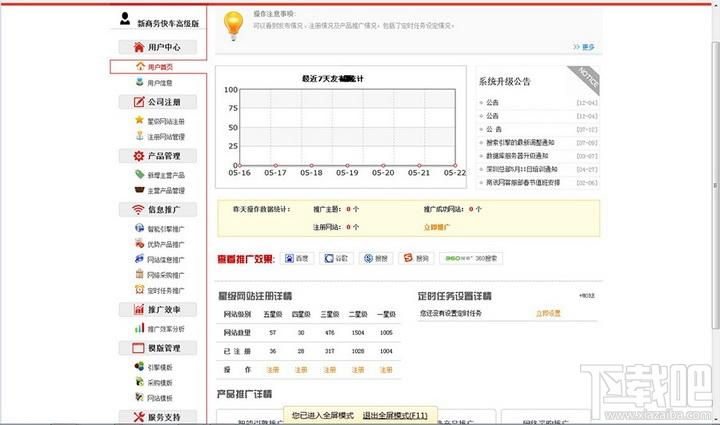Open the 服务支持 section header
The width and height of the screenshot is (720, 425).
pos(158,417)
